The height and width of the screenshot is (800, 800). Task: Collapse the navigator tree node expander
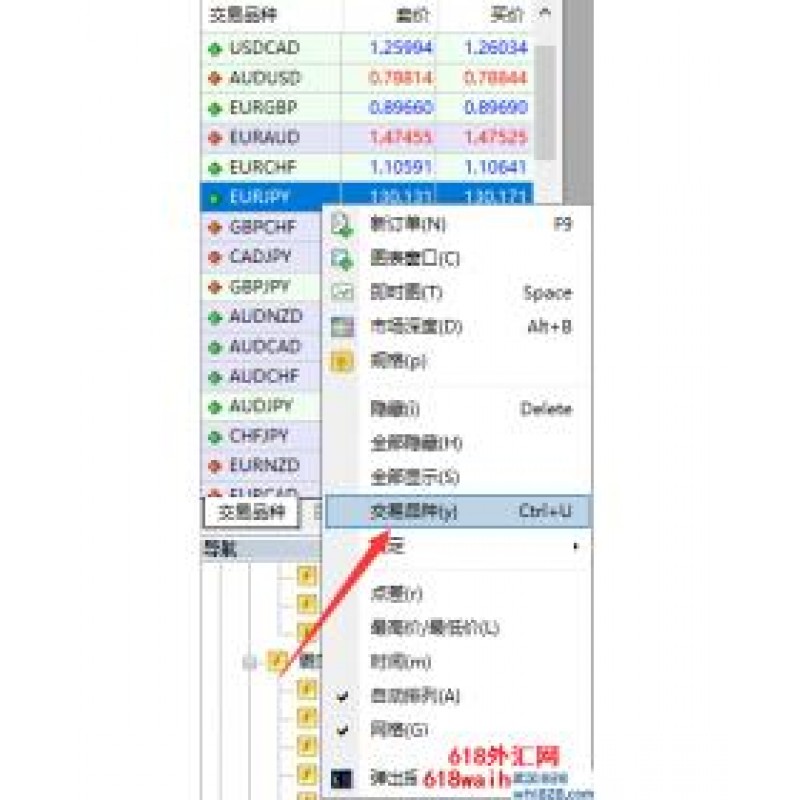point(250,660)
